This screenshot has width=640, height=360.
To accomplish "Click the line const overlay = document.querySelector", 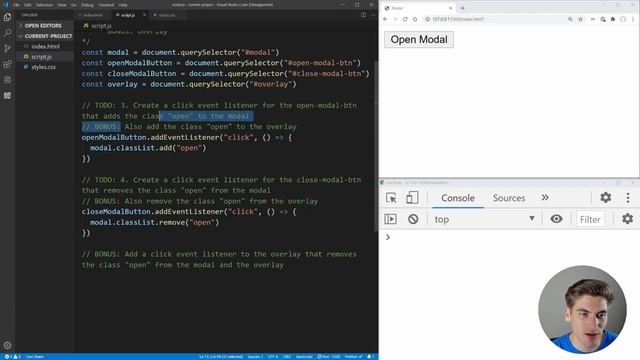I will coord(189,84).
